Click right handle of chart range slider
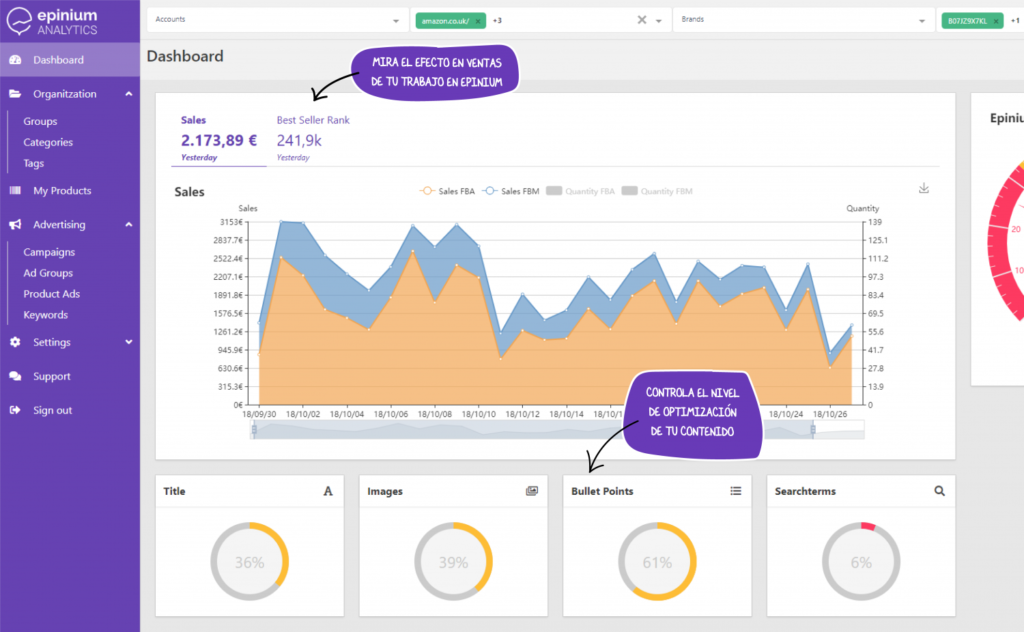Viewport: 1024px width, 632px height. click(x=813, y=430)
